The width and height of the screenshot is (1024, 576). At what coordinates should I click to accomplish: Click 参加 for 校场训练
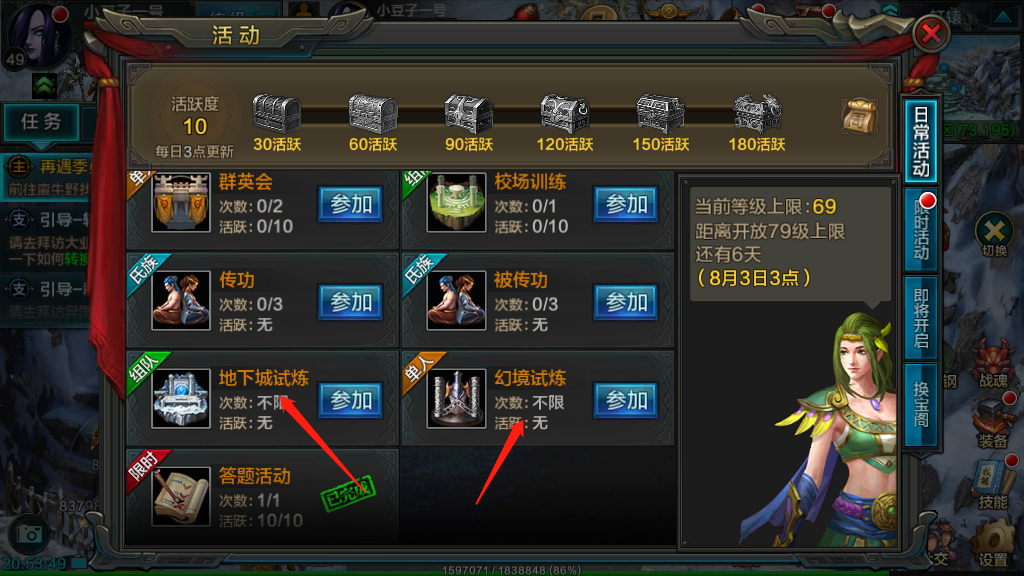pos(626,204)
